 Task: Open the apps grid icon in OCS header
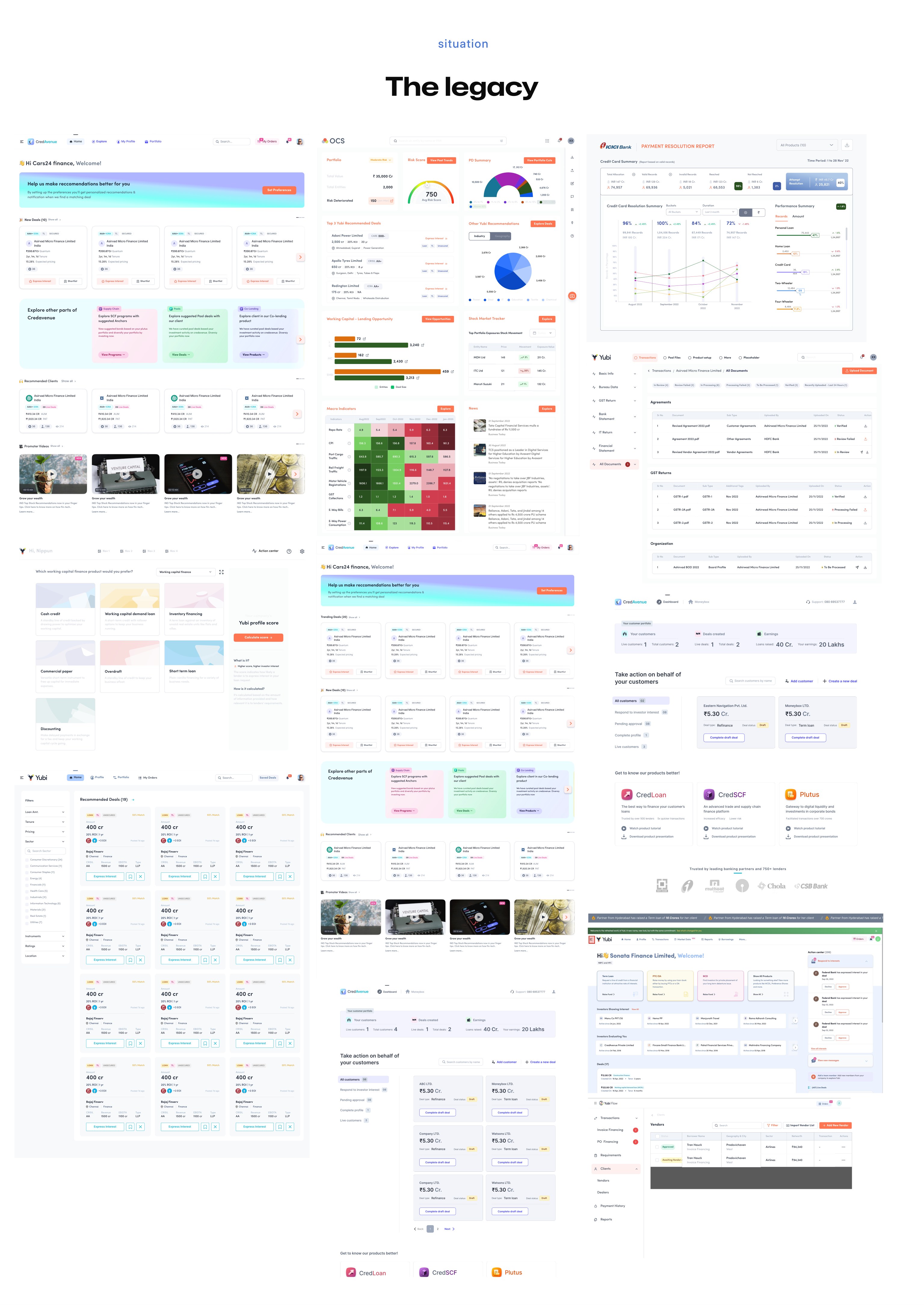(x=547, y=140)
